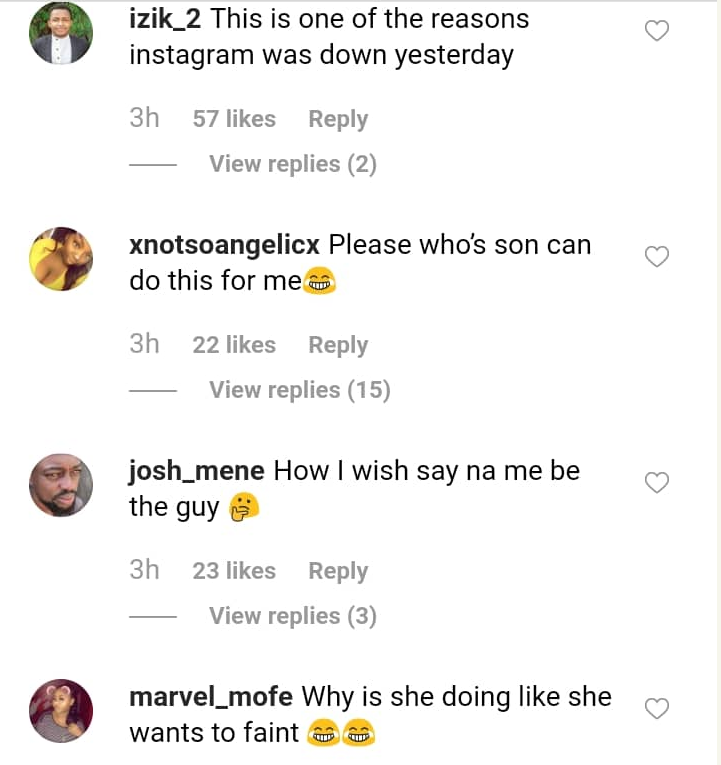Open izik_2's profile picture
Image resolution: width=721 pixels, height=765 pixels.
pyautogui.click(x=61, y=34)
